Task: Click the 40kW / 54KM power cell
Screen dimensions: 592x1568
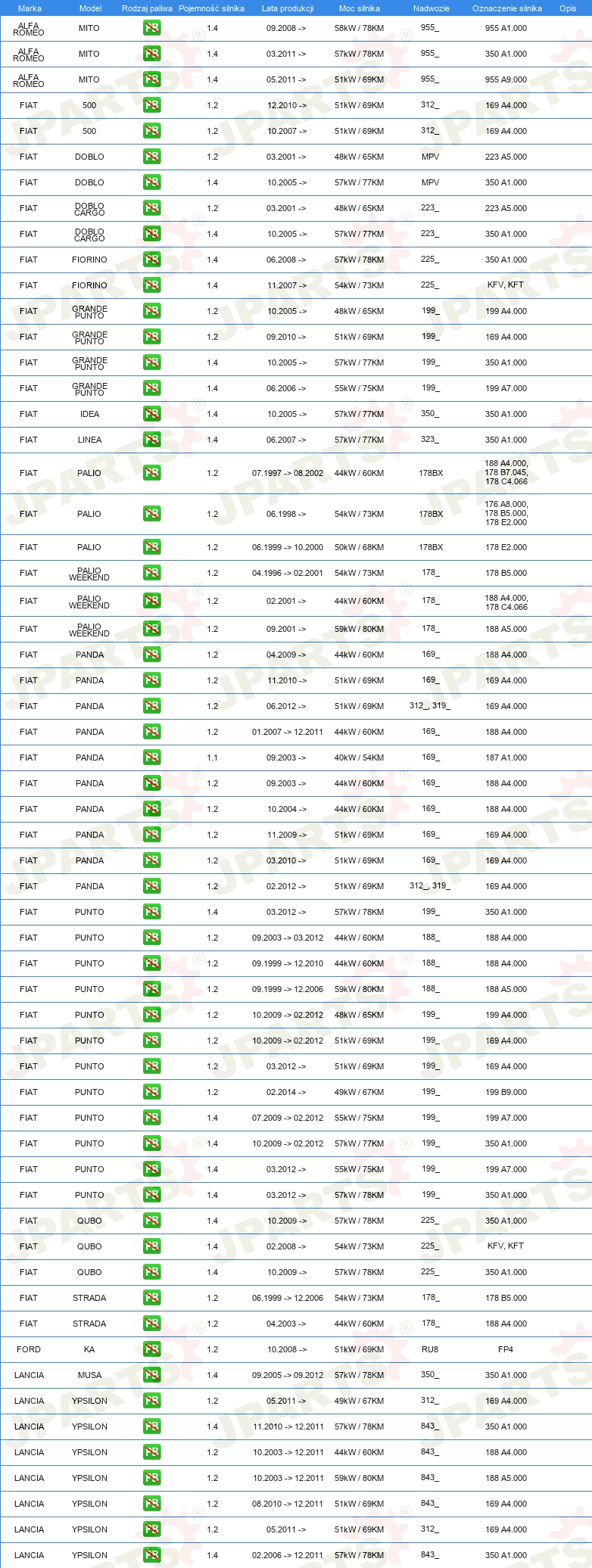Action: [360, 758]
